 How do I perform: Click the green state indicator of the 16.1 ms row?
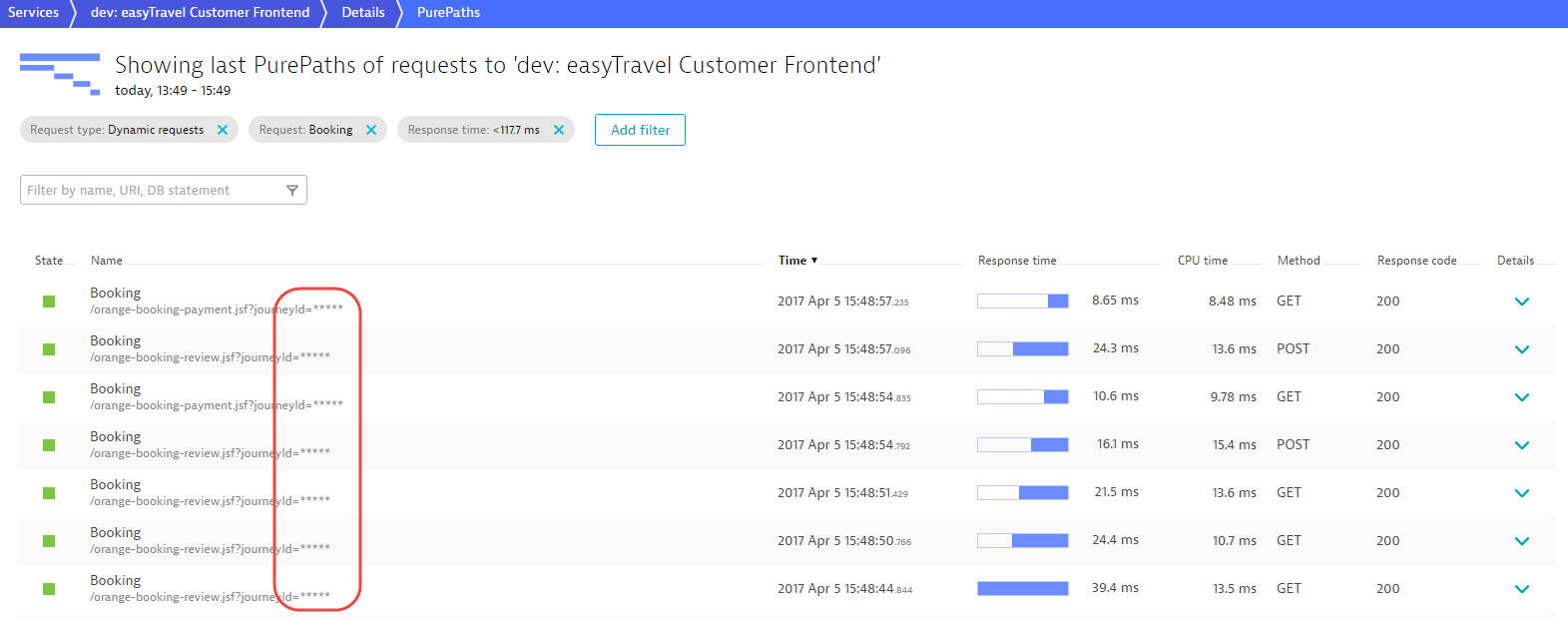(x=49, y=445)
